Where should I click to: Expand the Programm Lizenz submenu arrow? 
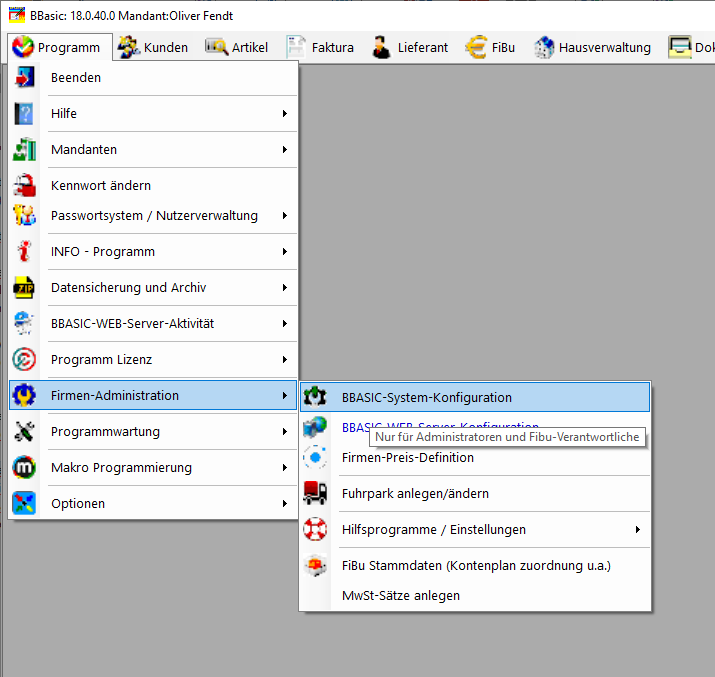click(x=285, y=360)
